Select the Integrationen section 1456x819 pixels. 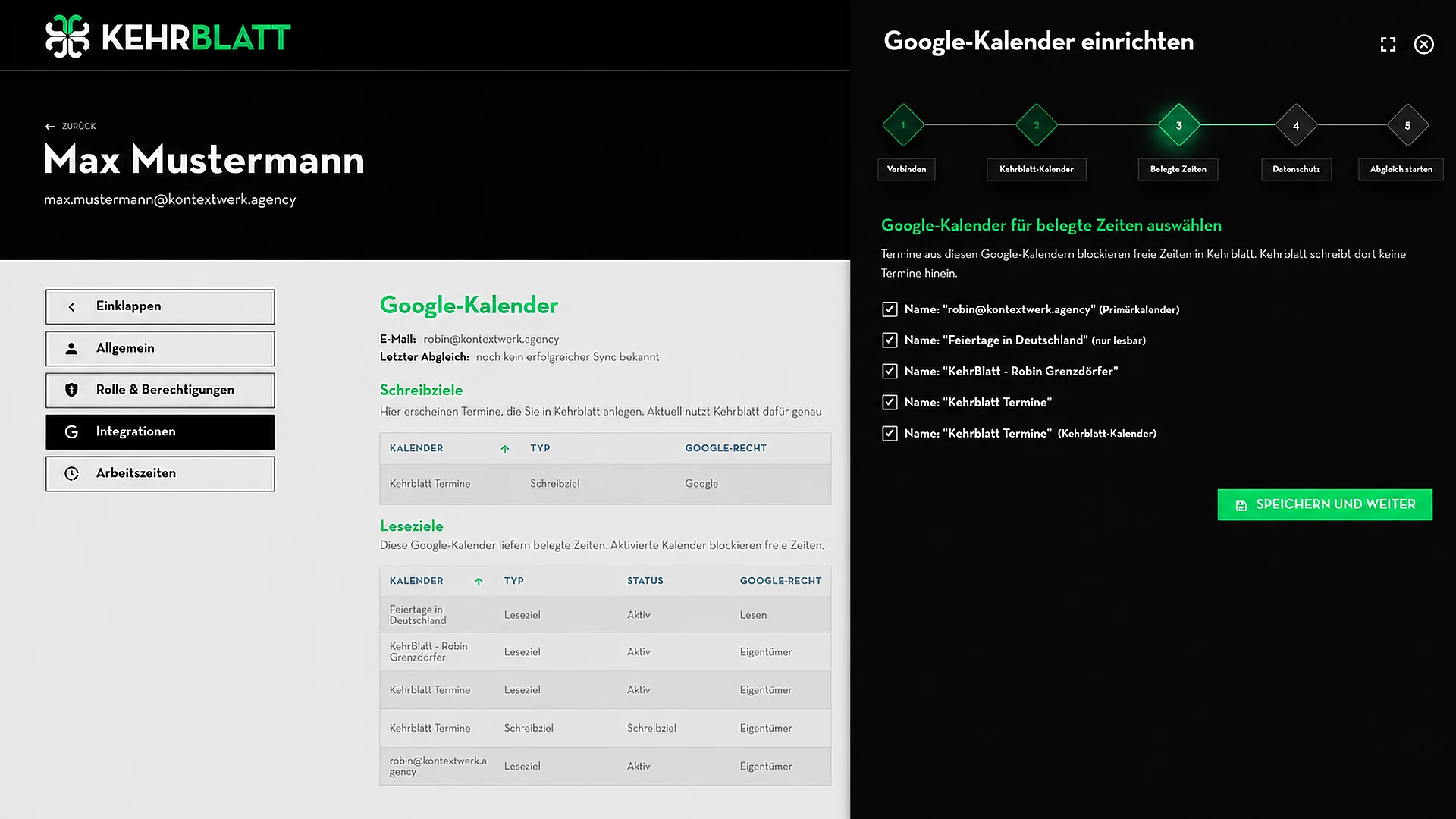tap(160, 432)
